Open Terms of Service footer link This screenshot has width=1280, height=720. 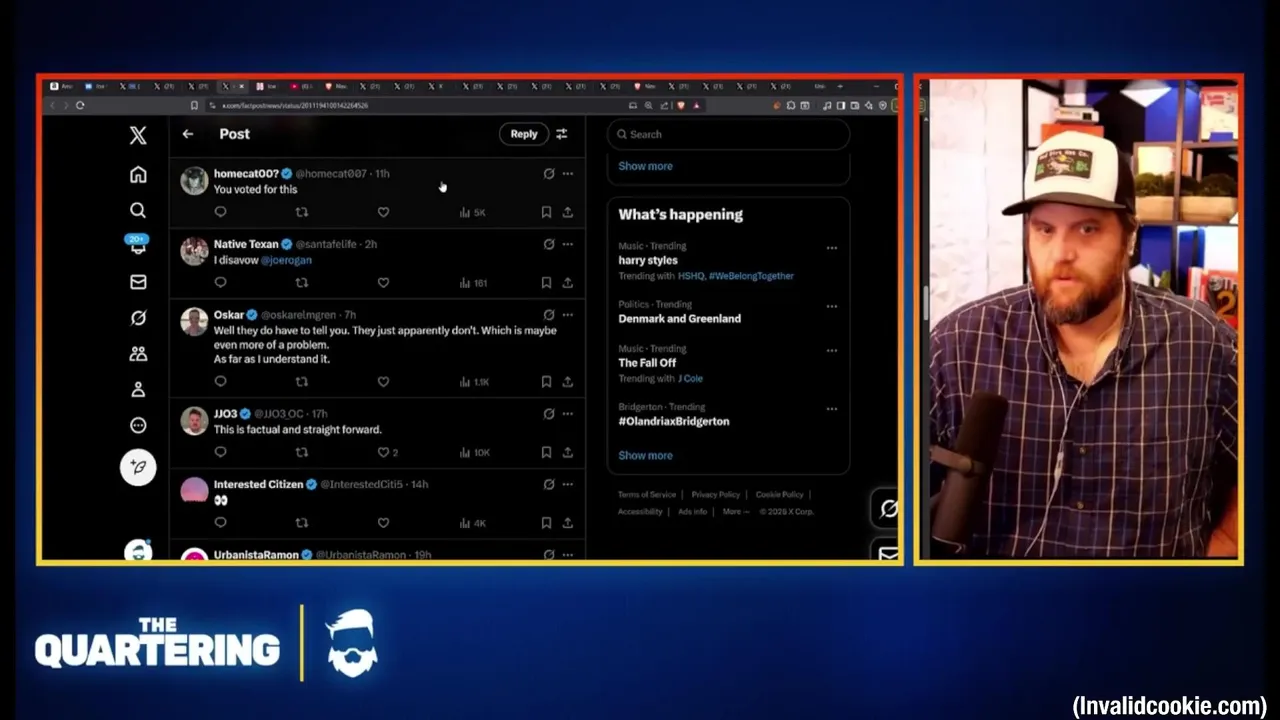coord(647,495)
